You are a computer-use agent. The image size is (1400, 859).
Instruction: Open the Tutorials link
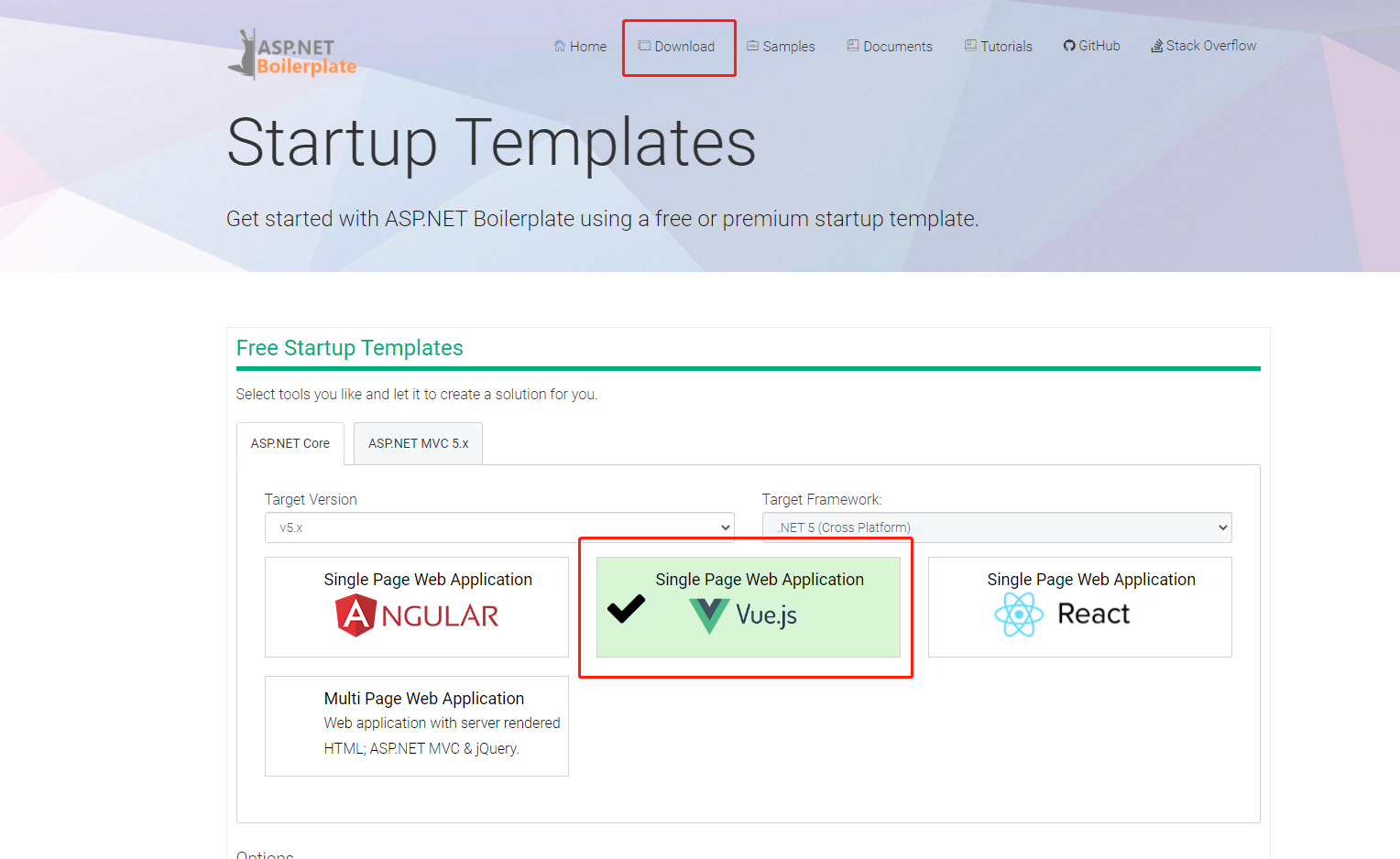tap(999, 47)
